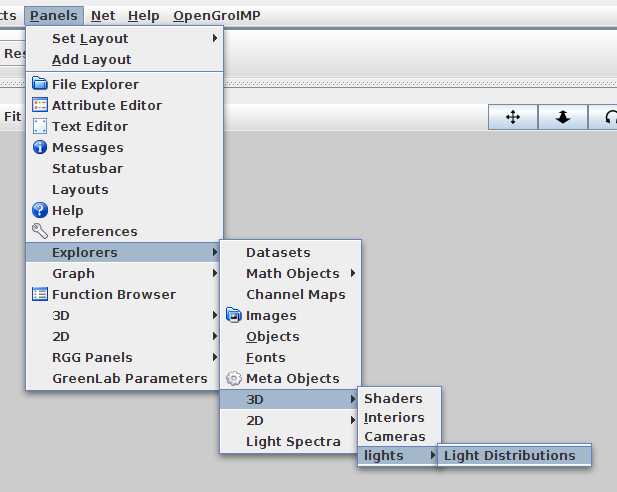Viewport: 617px width, 492px height.
Task: Select Light Distributions menu item
Action: point(510,455)
